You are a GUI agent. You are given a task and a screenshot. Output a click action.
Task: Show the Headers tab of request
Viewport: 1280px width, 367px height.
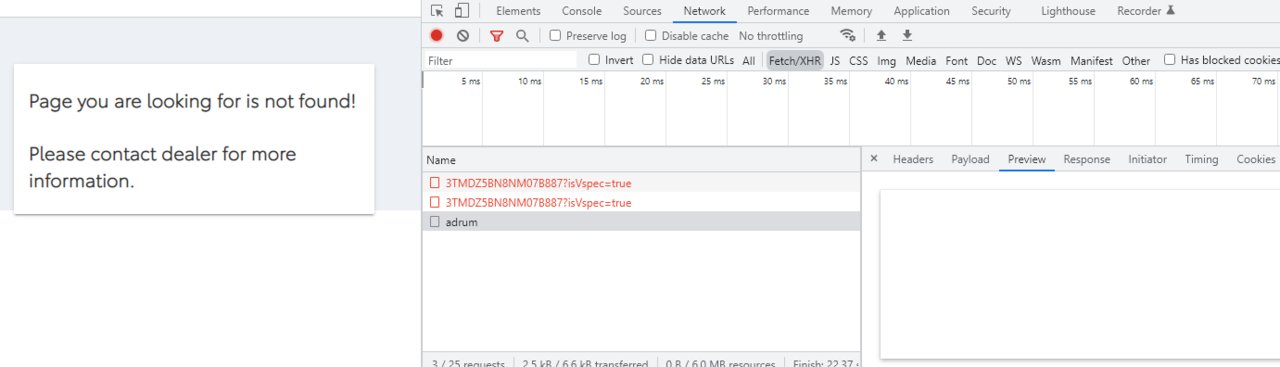913,159
